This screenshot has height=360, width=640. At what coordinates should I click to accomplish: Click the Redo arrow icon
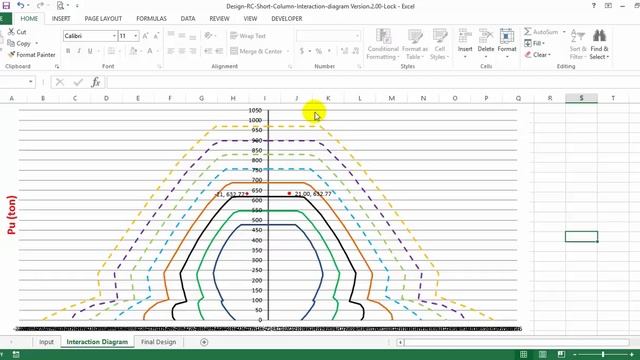40,5
